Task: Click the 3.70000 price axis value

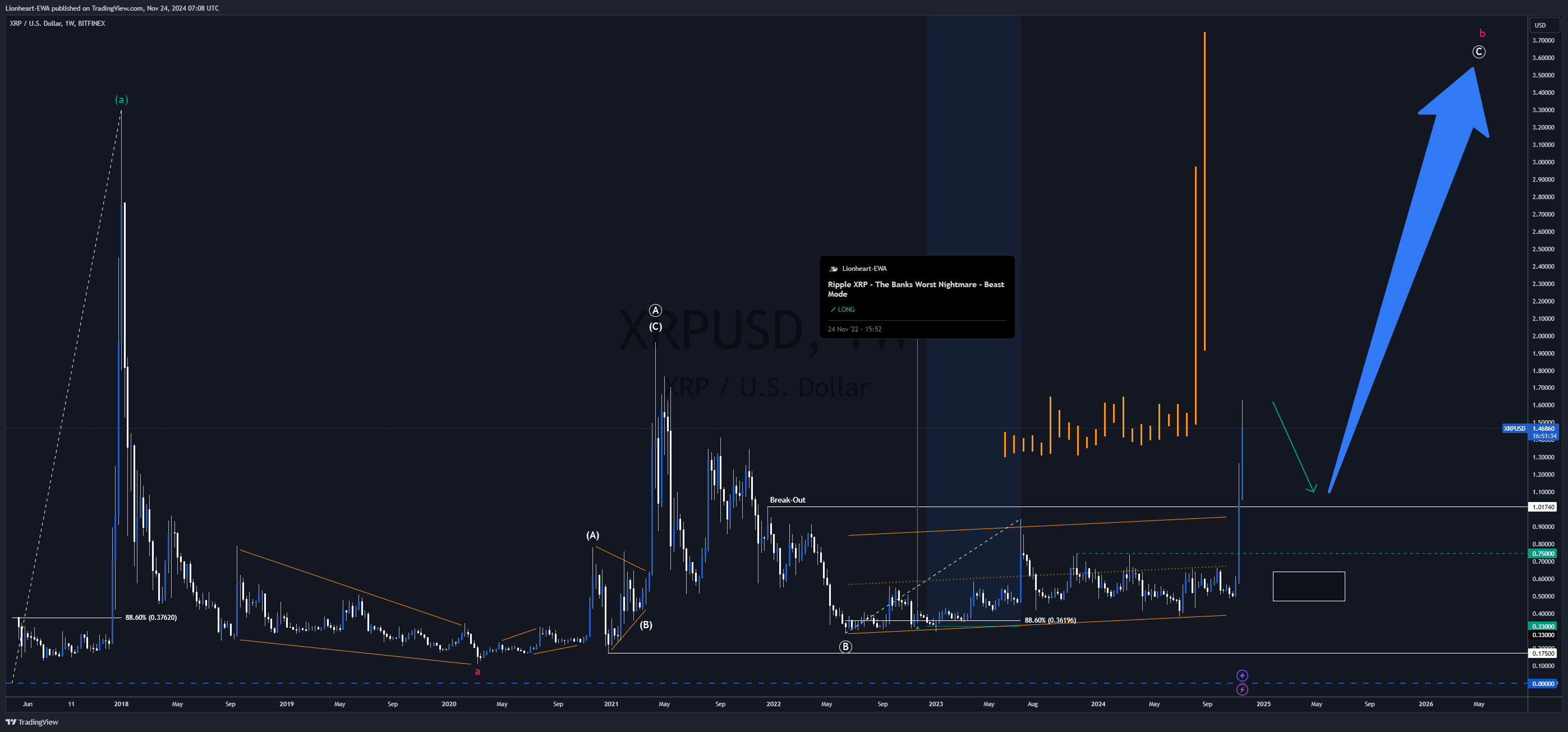Action: tap(1543, 40)
